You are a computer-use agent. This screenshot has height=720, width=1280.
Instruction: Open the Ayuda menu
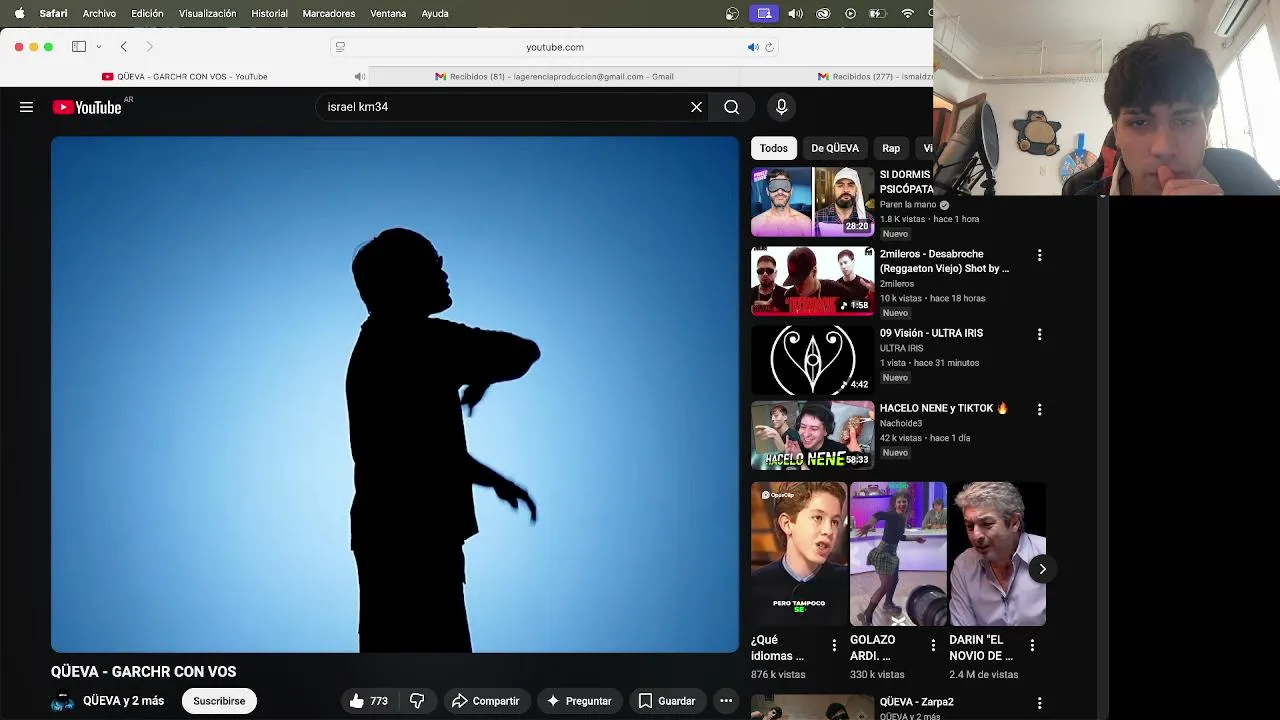tap(435, 13)
